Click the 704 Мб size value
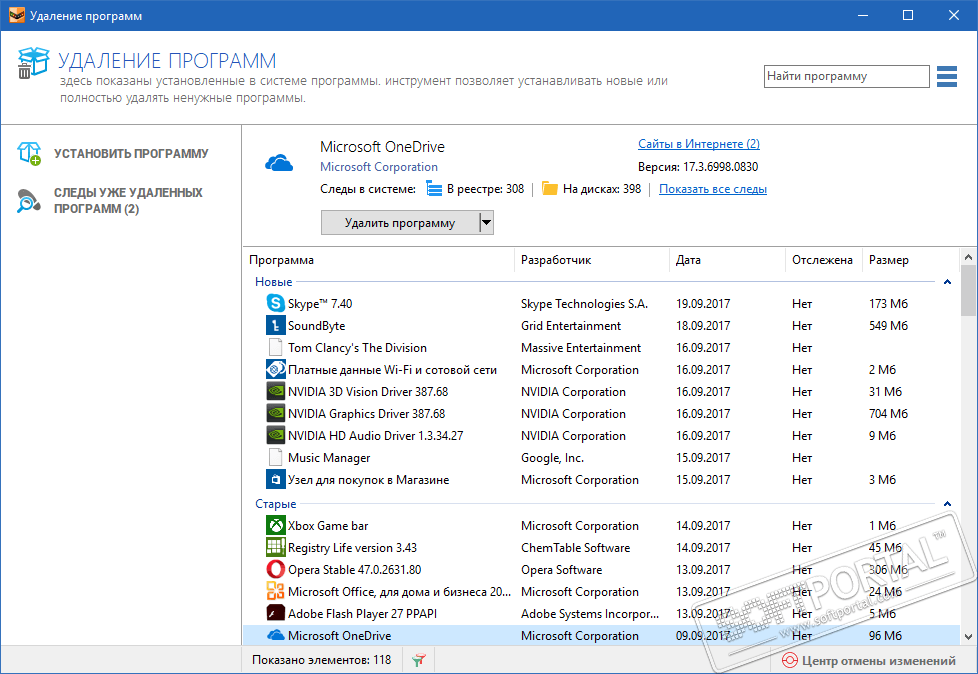The image size is (978, 674). [x=888, y=413]
